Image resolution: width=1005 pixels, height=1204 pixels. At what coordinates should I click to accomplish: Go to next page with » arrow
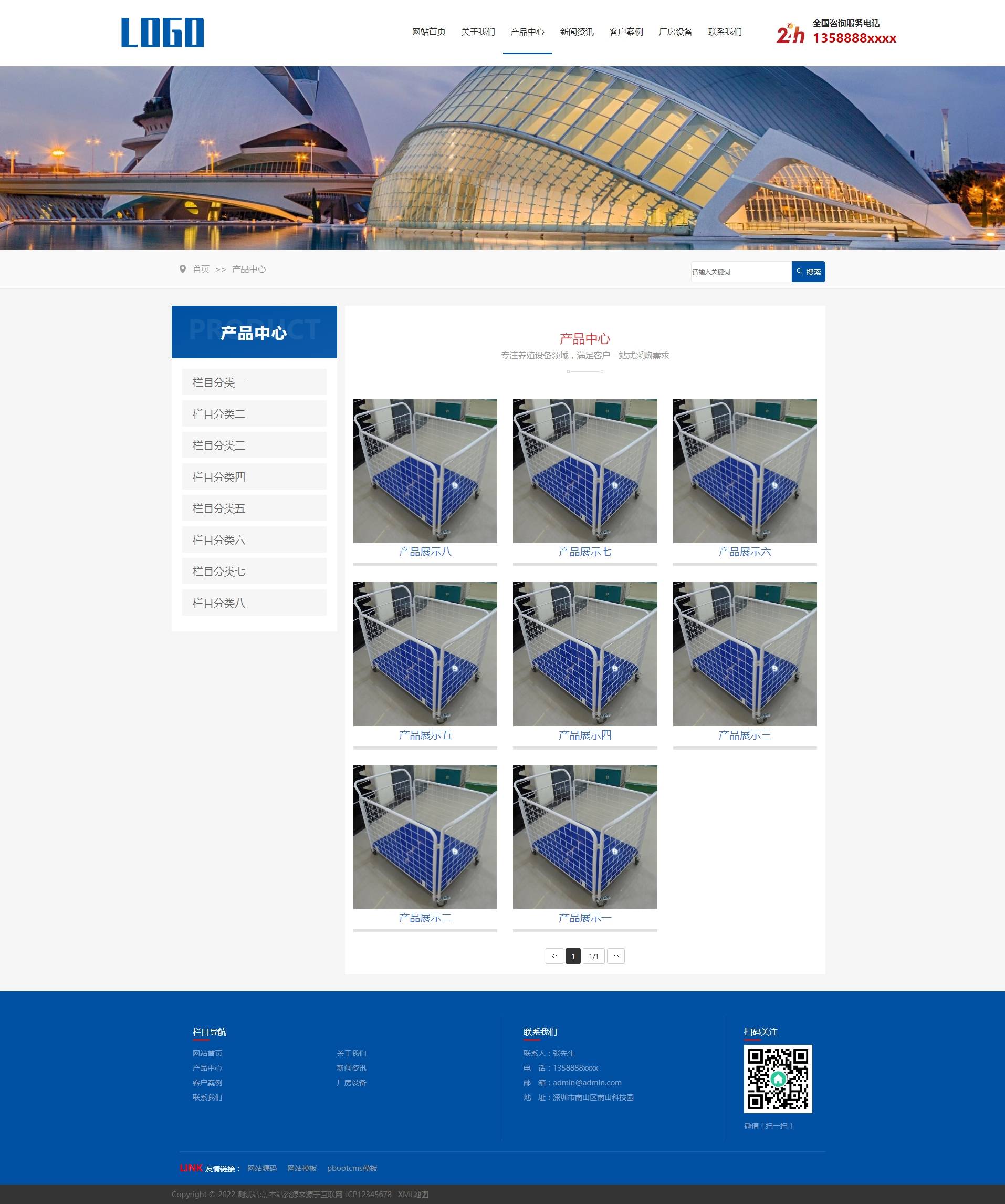tap(615, 957)
